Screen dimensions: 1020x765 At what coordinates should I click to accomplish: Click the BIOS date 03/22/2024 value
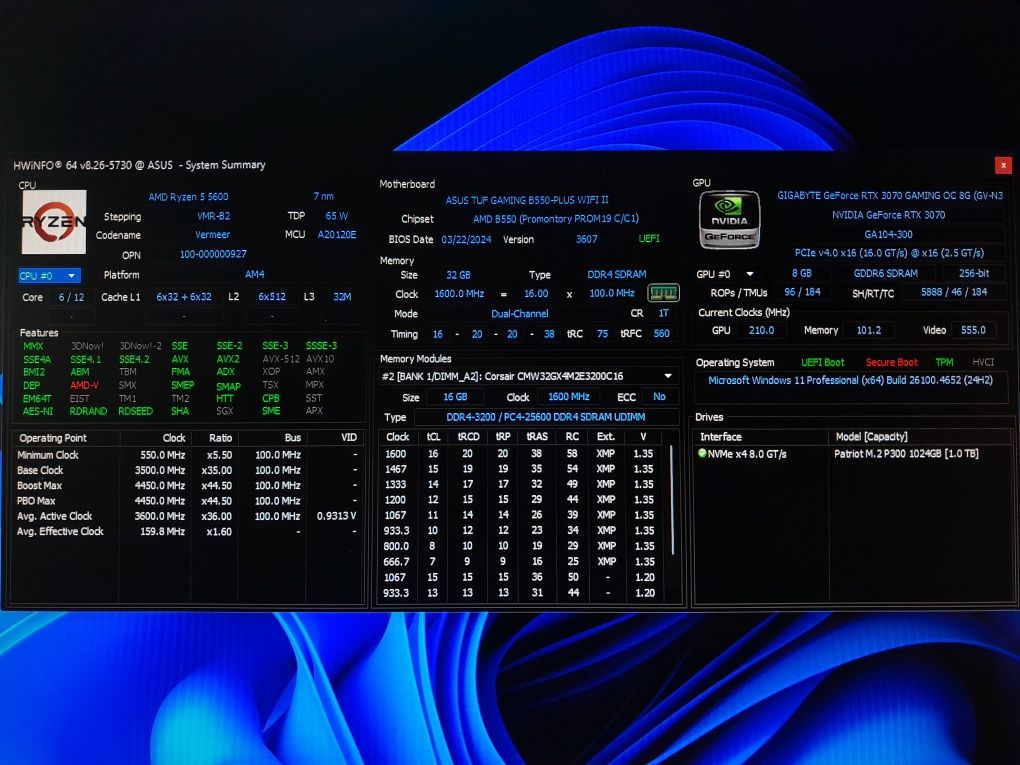point(466,239)
